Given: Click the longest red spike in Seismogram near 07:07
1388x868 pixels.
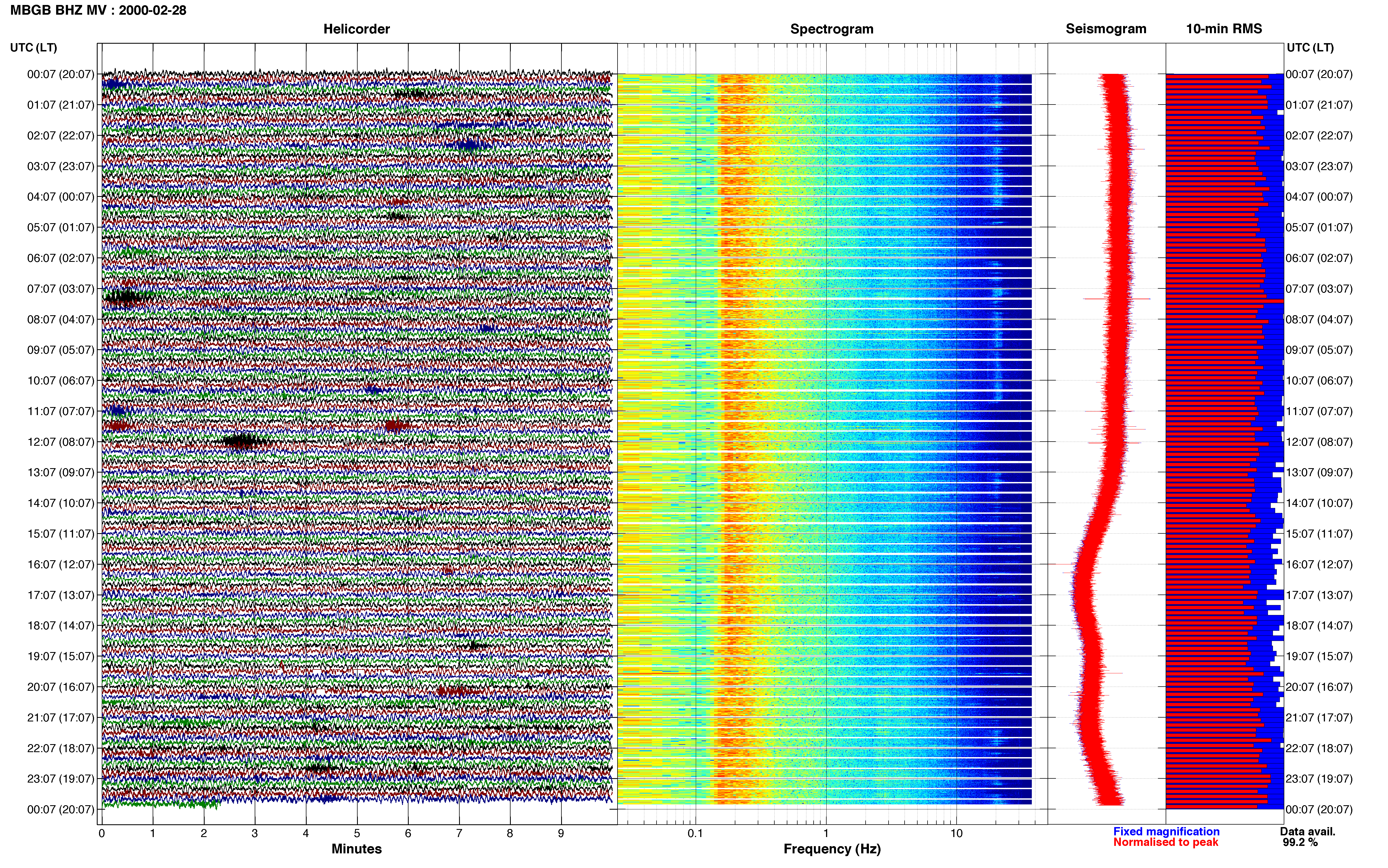Looking at the screenshot, I should pyautogui.click(x=1116, y=299).
